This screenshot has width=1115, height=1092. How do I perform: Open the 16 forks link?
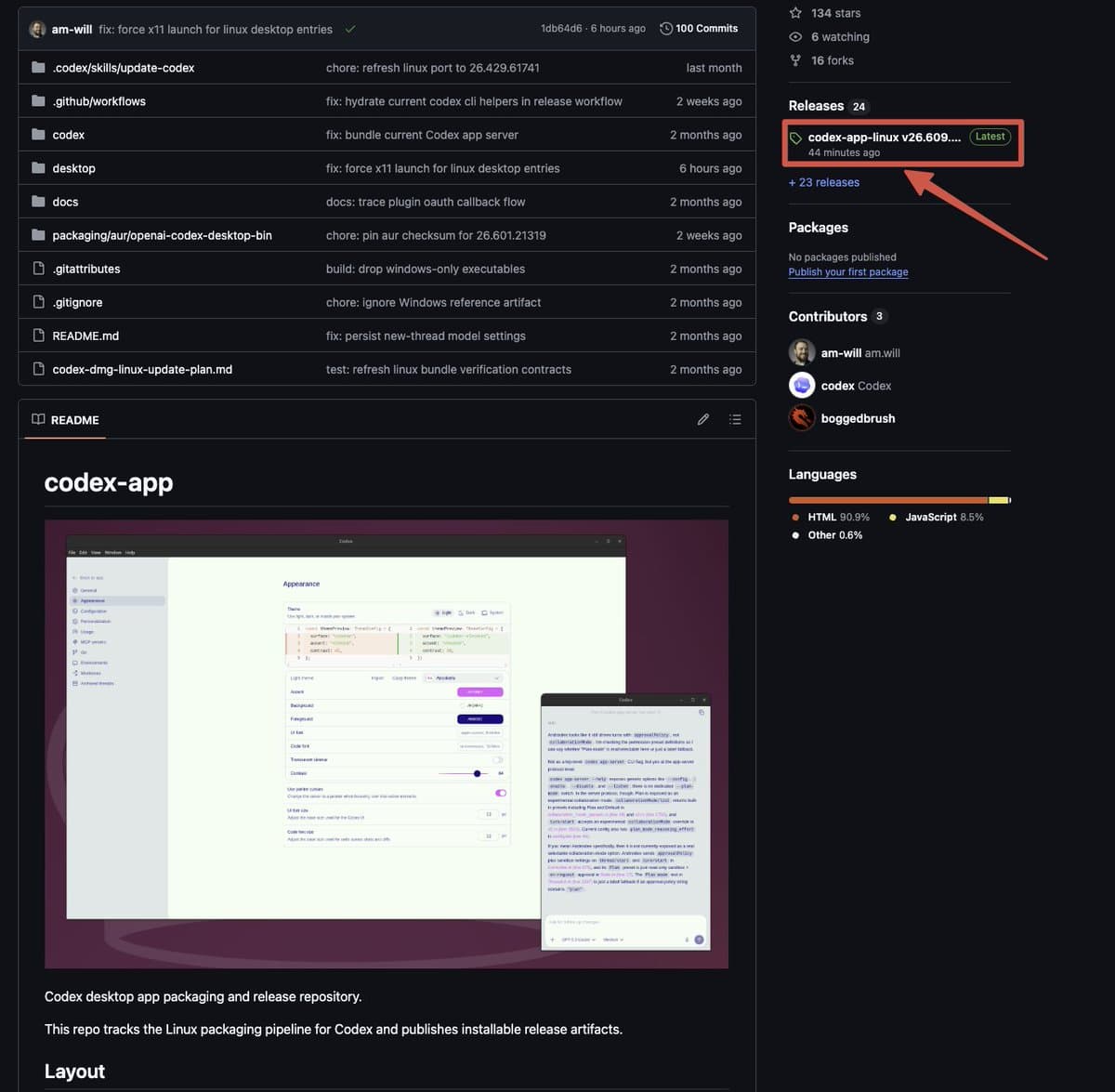click(x=832, y=60)
